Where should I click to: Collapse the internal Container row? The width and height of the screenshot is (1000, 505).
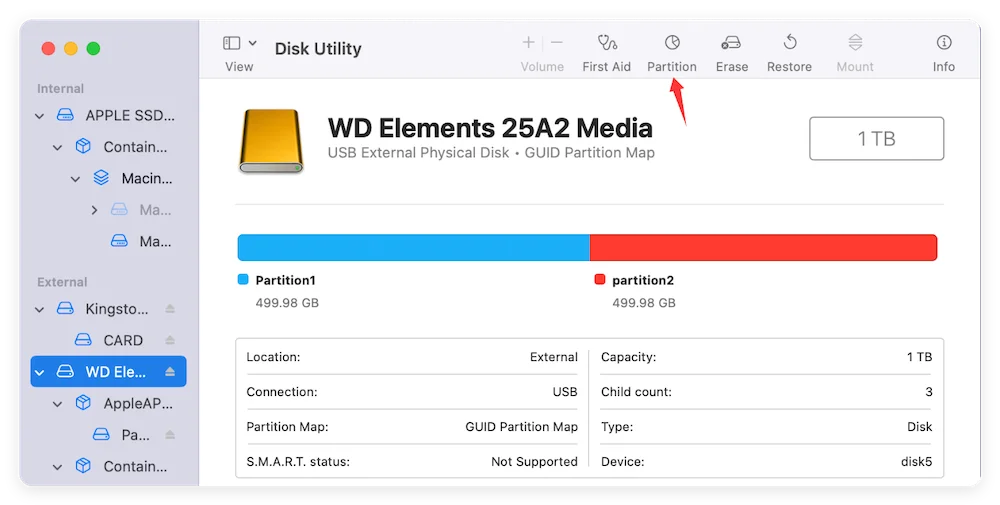57,147
